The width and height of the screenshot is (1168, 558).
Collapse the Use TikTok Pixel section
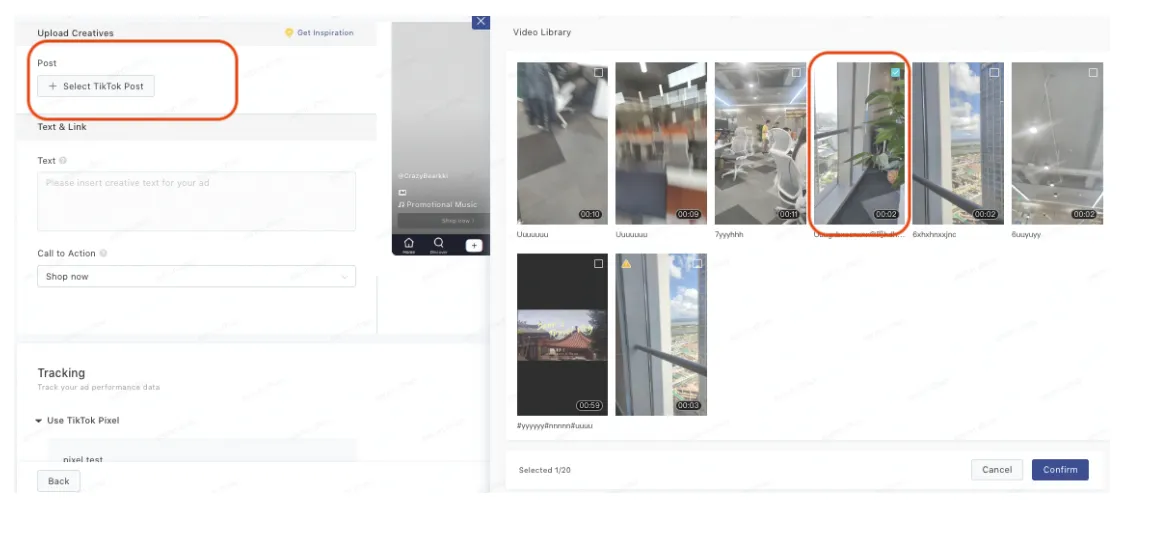(38, 421)
